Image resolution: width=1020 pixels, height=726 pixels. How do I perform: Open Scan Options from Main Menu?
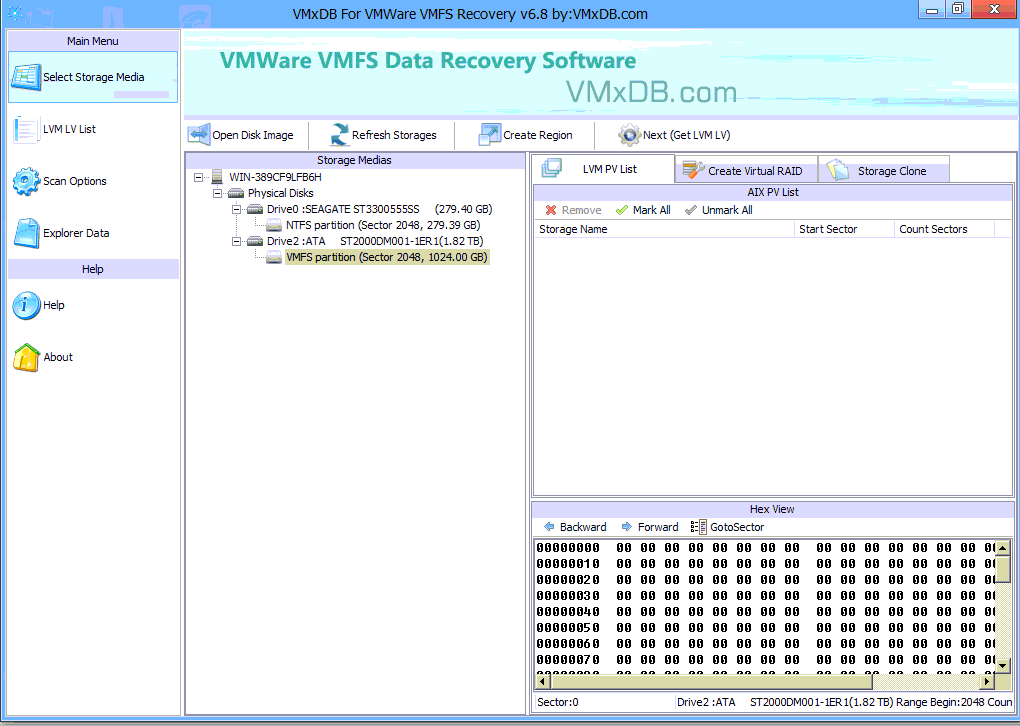coord(92,181)
